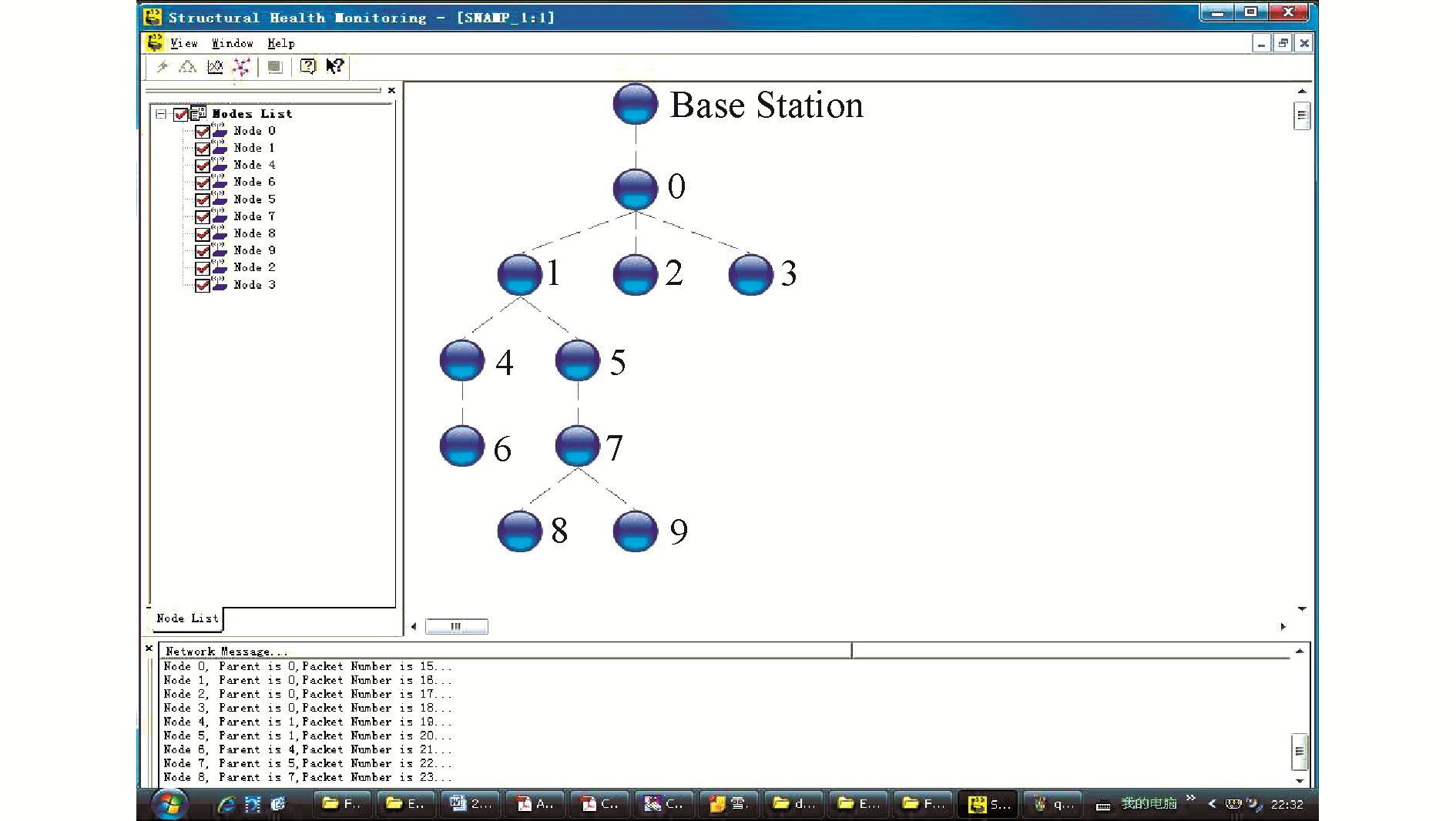Uncheck the Node 3 checkbox

[x=203, y=286]
